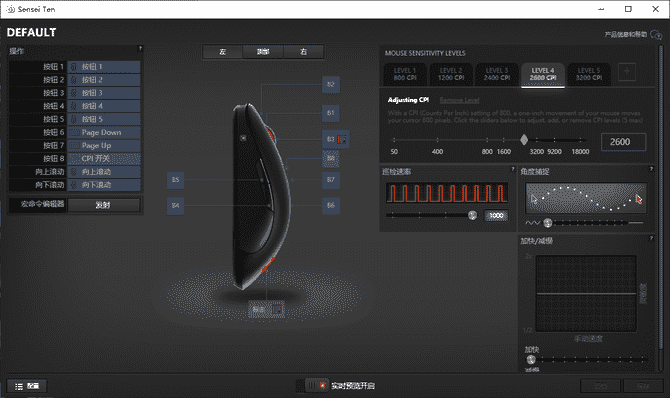Open the 向上滚动 scroll up assignment

coord(104,172)
